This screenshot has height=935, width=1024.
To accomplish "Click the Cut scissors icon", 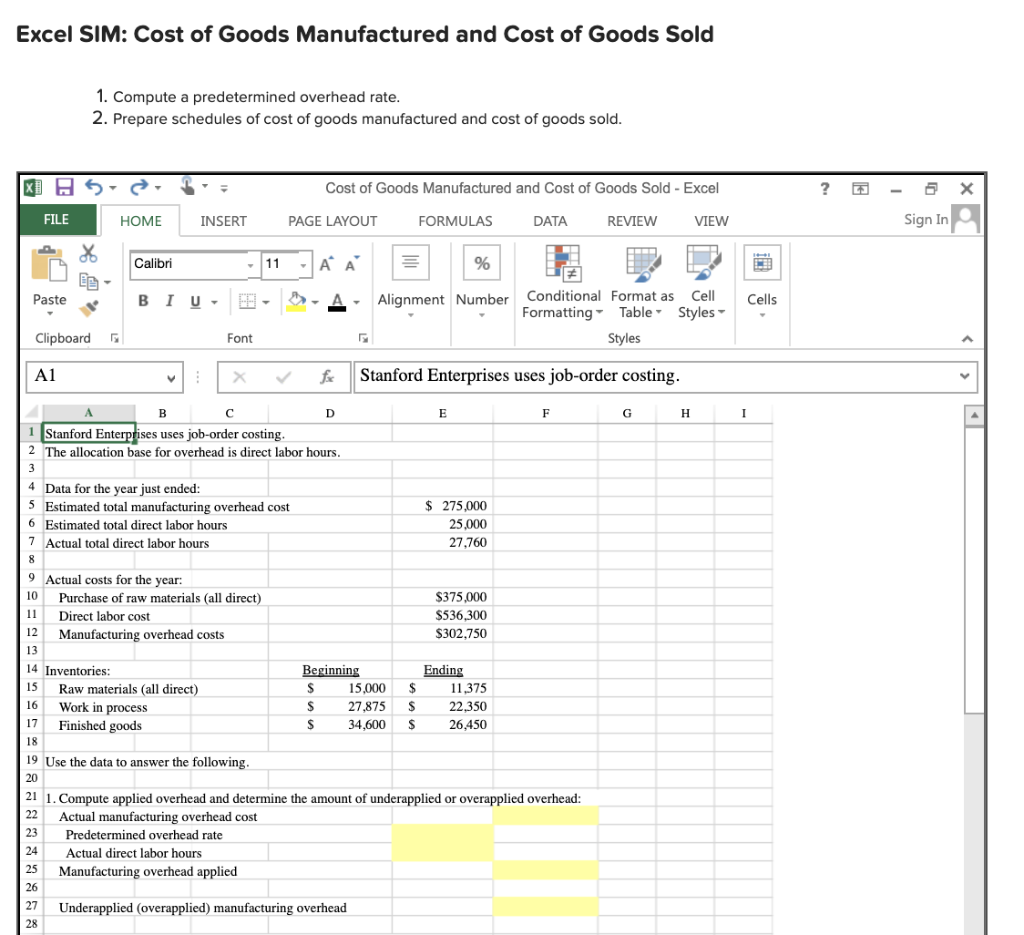I will (88, 254).
